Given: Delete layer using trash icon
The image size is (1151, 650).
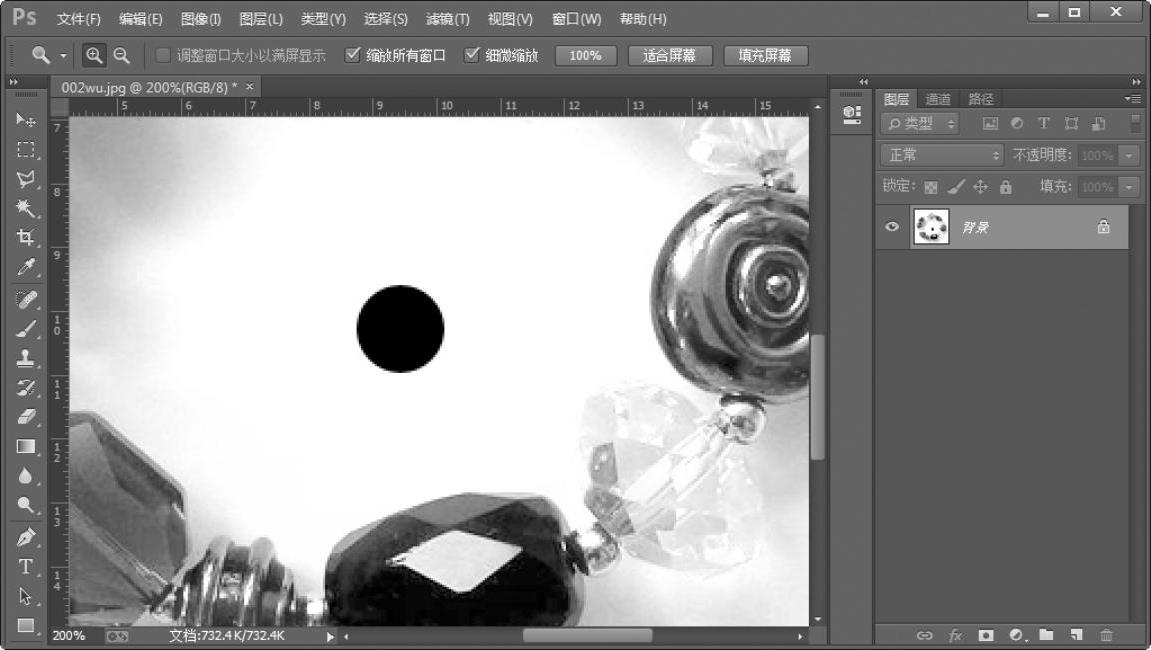Looking at the screenshot, I should (1106, 635).
